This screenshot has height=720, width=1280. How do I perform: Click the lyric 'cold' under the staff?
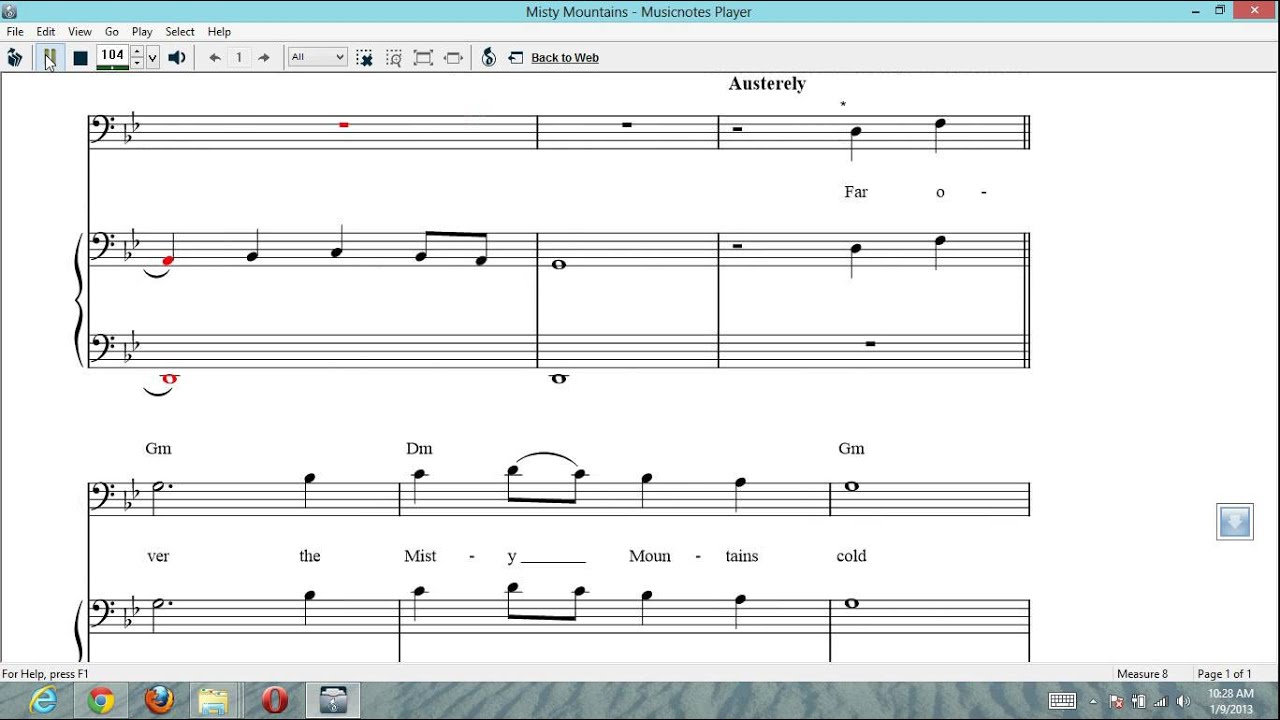click(851, 556)
